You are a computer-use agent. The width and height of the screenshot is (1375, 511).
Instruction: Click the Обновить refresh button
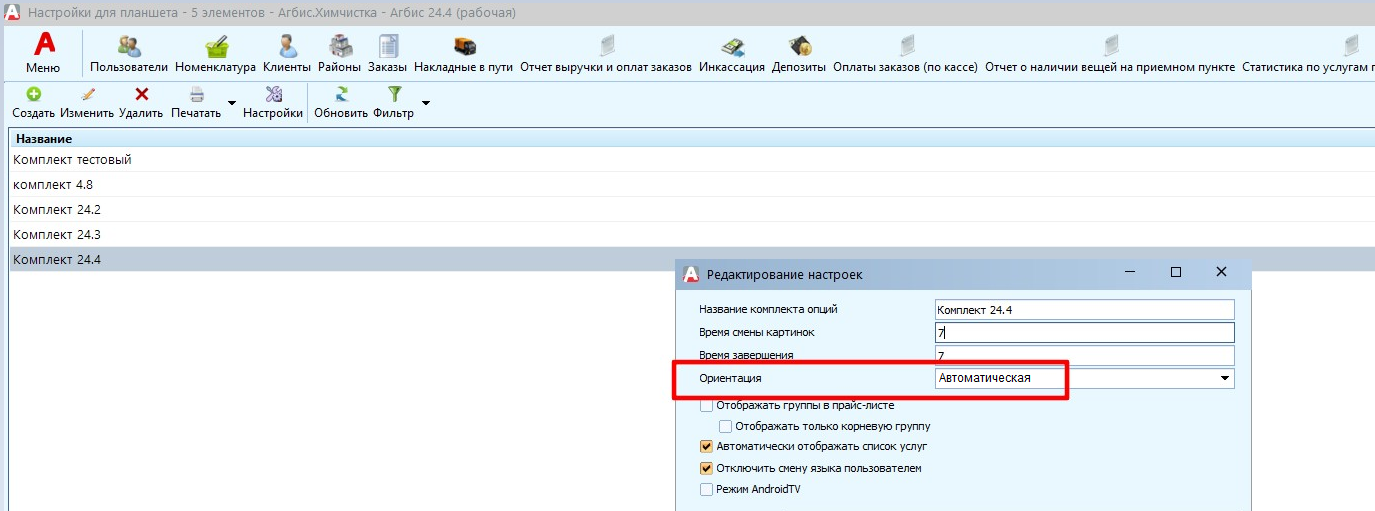coord(340,95)
